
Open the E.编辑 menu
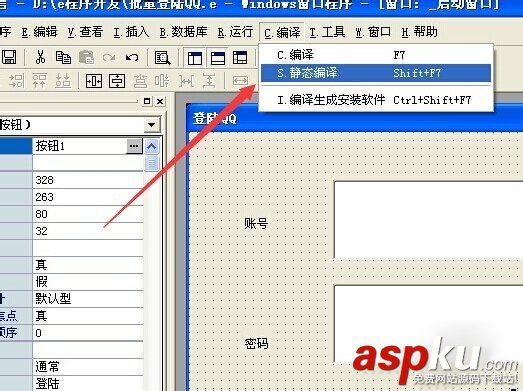click(x=39, y=32)
